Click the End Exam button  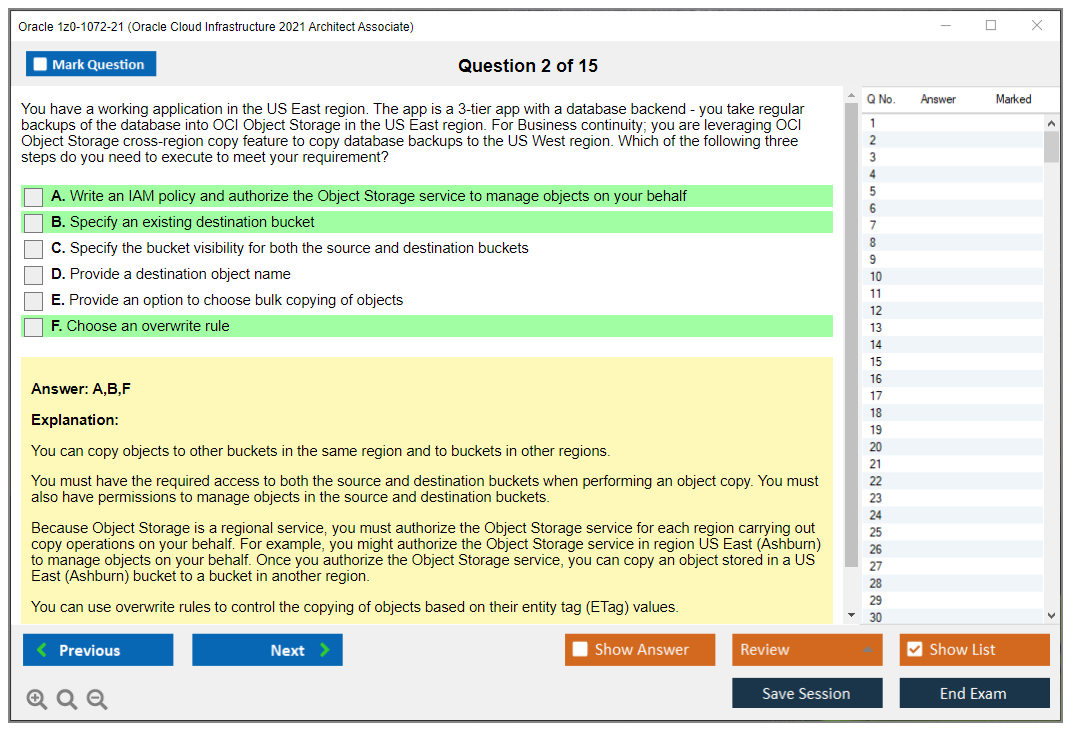click(x=973, y=693)
